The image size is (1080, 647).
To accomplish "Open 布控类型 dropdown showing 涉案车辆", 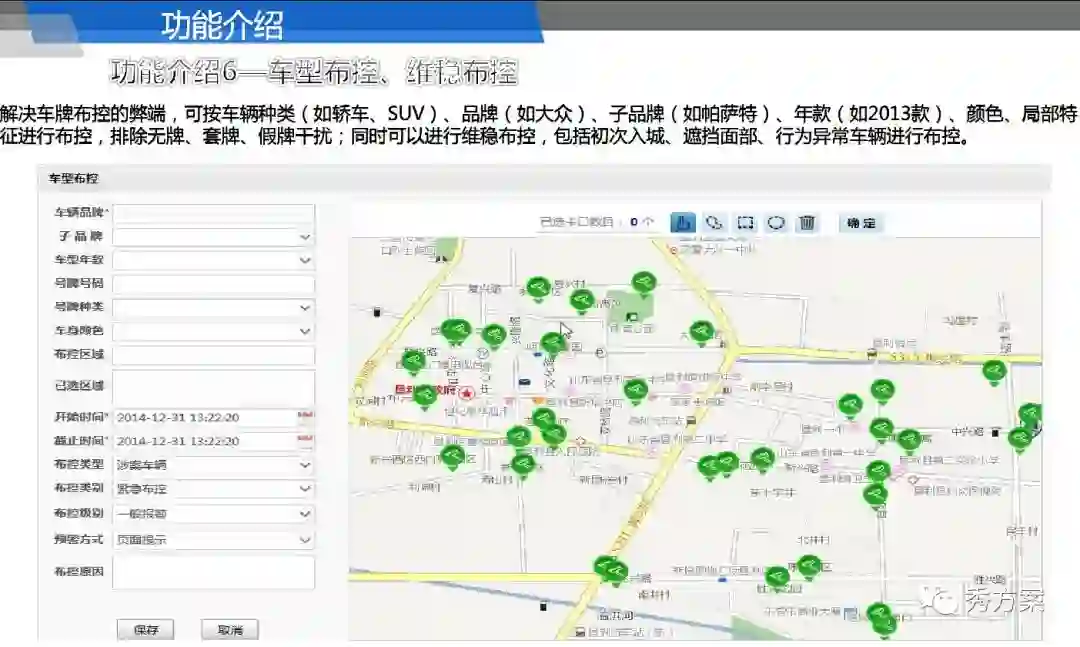I will pos(214,465).
